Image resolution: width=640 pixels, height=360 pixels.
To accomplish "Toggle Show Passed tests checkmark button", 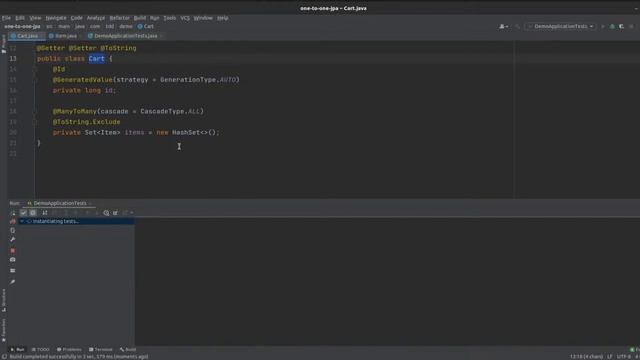I will pyautogui.click(x=23, y=213).
